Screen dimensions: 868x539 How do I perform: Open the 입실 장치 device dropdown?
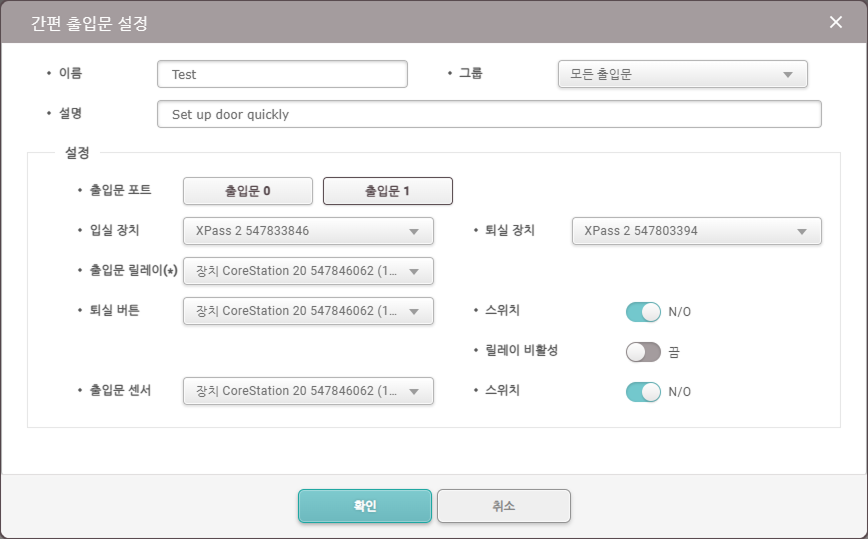click(308, 231)
